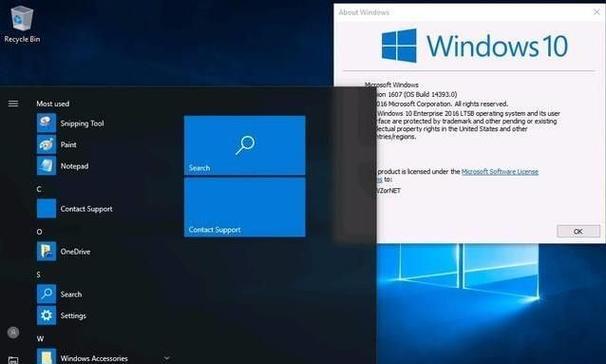Image resolution: width=606 pixels, height=364 pixels.
Task: Open Search under the S section
Action: (x=60, y=294)
